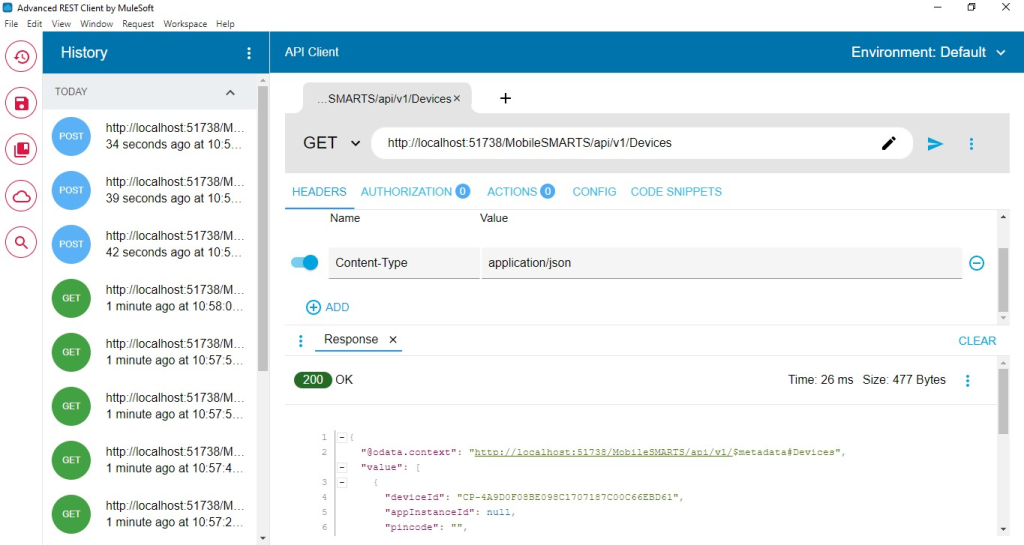Click the Content-Type header name field
The image size is (1024, 545).
tap(404, 263)
